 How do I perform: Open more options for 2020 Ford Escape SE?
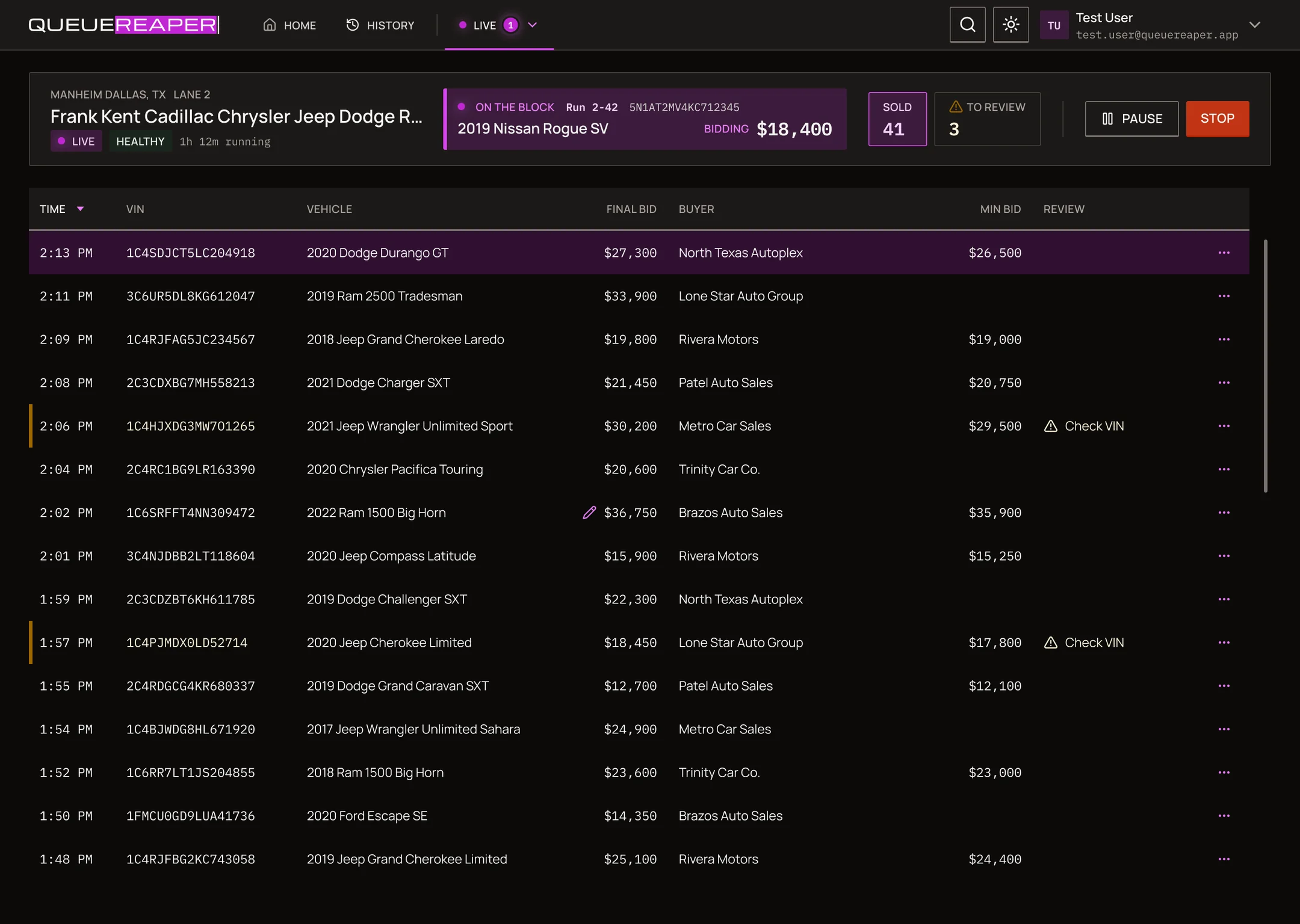pyautogui.click(x=1224, y=816)
